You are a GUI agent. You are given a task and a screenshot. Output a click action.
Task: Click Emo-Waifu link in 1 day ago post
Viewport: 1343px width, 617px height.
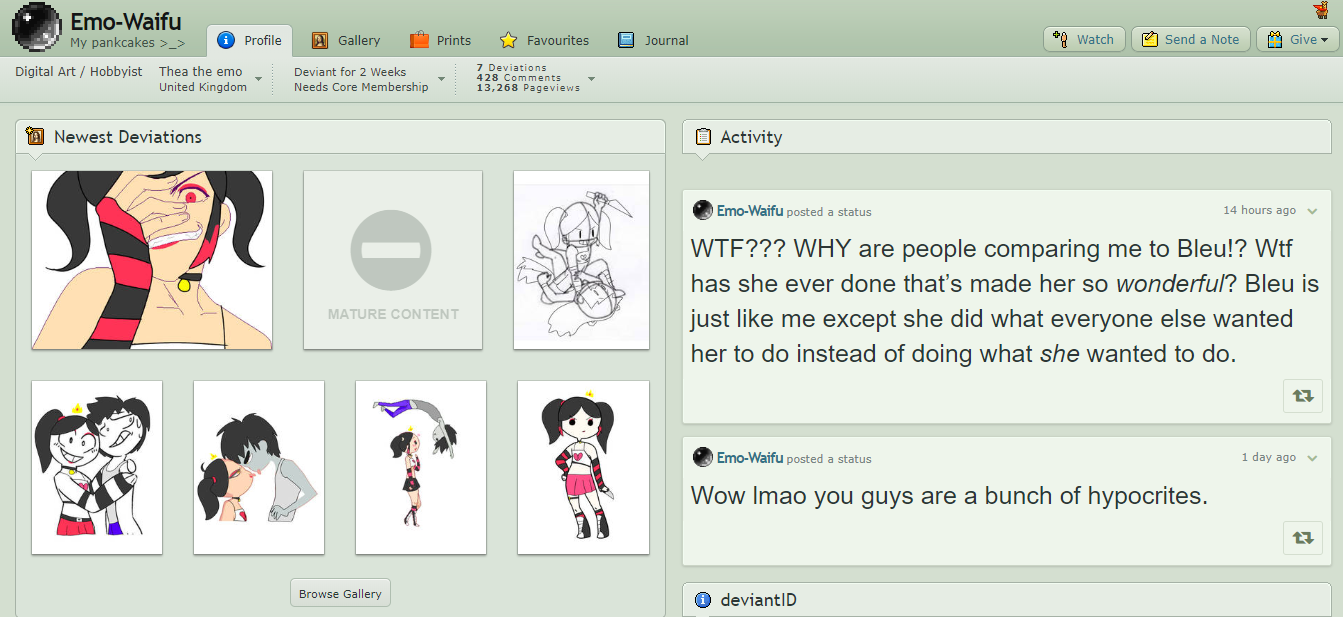750,458
